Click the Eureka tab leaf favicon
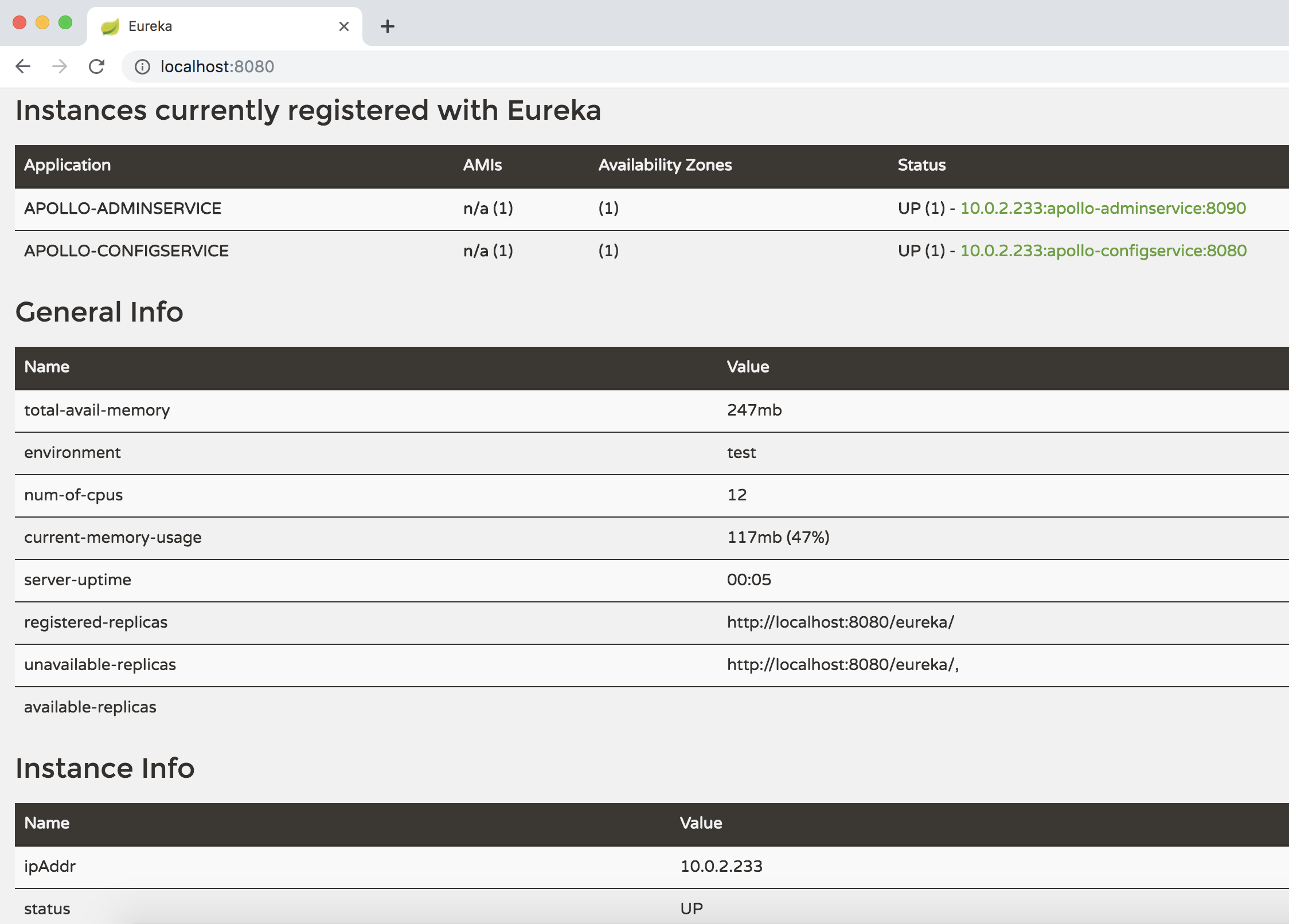 110,26
